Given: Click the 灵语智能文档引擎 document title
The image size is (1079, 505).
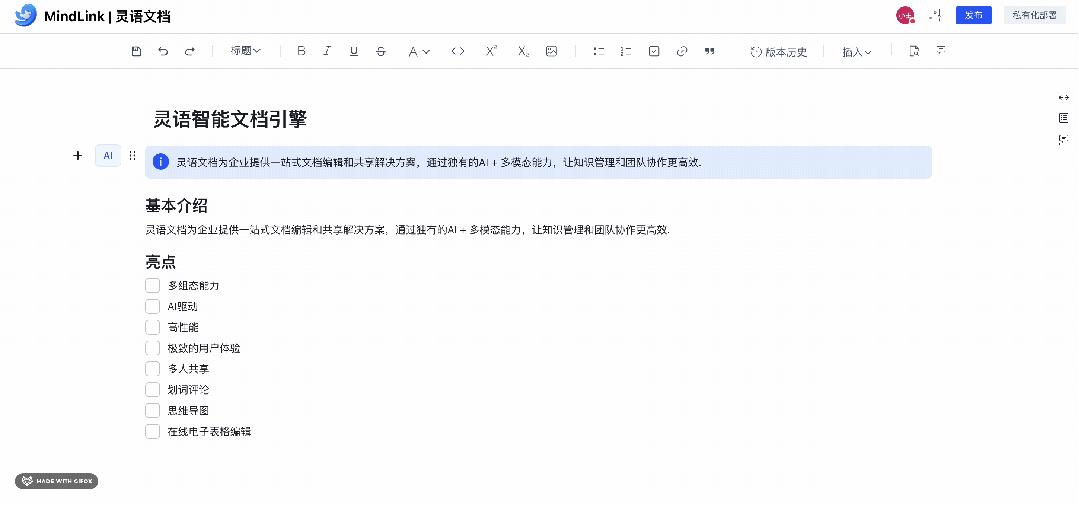Looking at the screenshot, I should (x=230, y=119).
